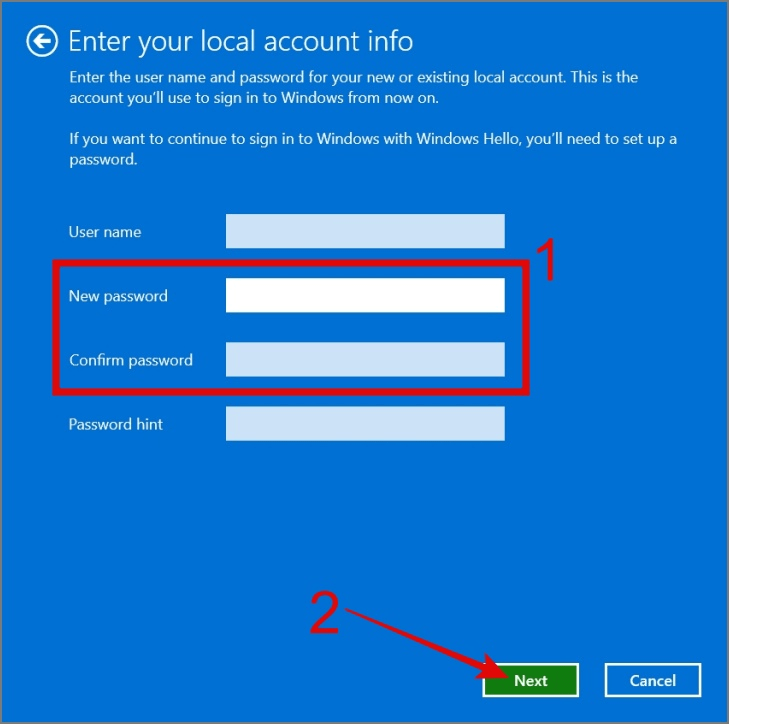The width and height of the screenshot is (768, 724).
Task: Click the paragraph starting 'Enter the user name and password'
Action: (353, 87)
